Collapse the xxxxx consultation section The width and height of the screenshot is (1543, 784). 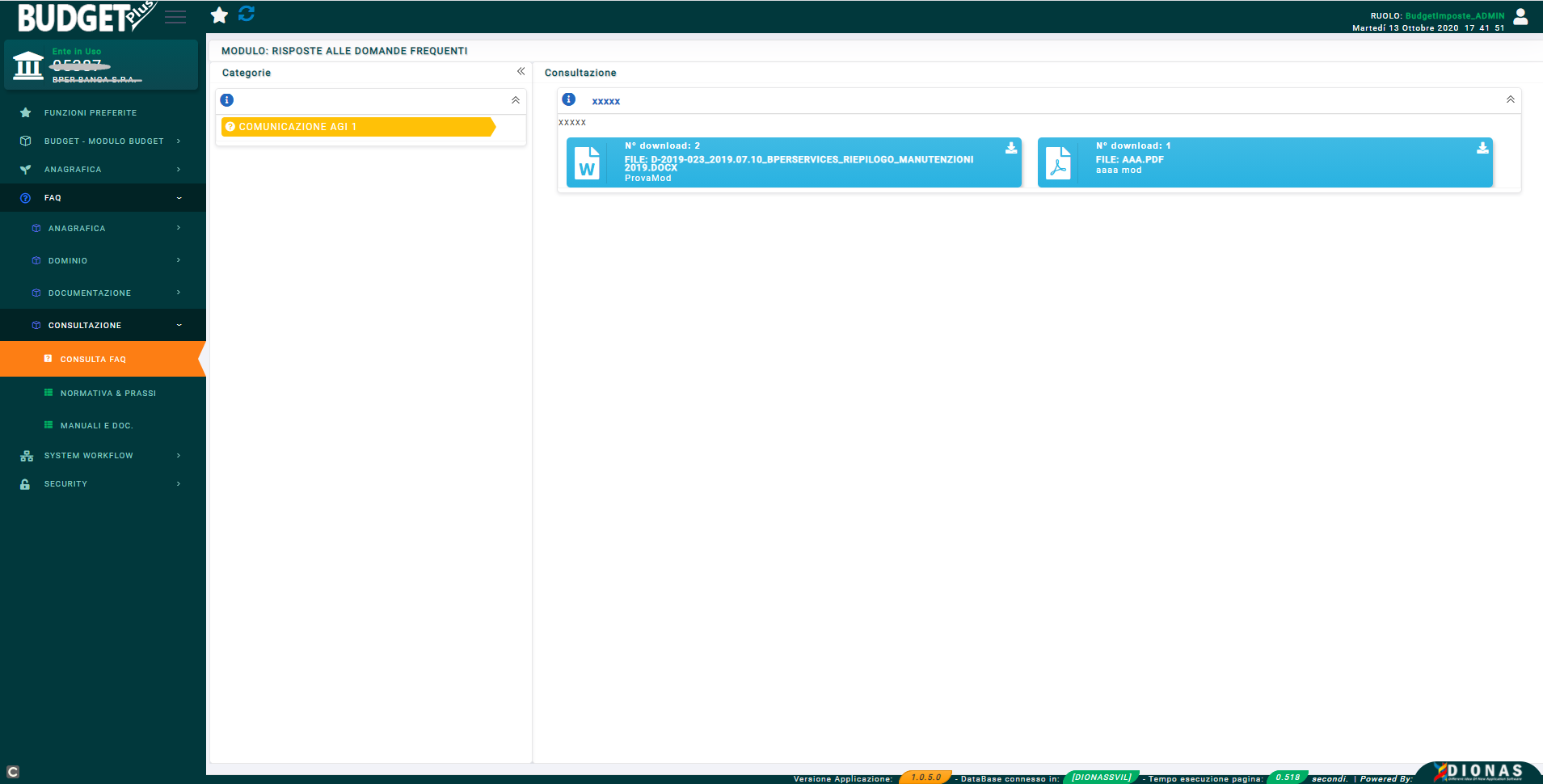tap(1511, 99)
